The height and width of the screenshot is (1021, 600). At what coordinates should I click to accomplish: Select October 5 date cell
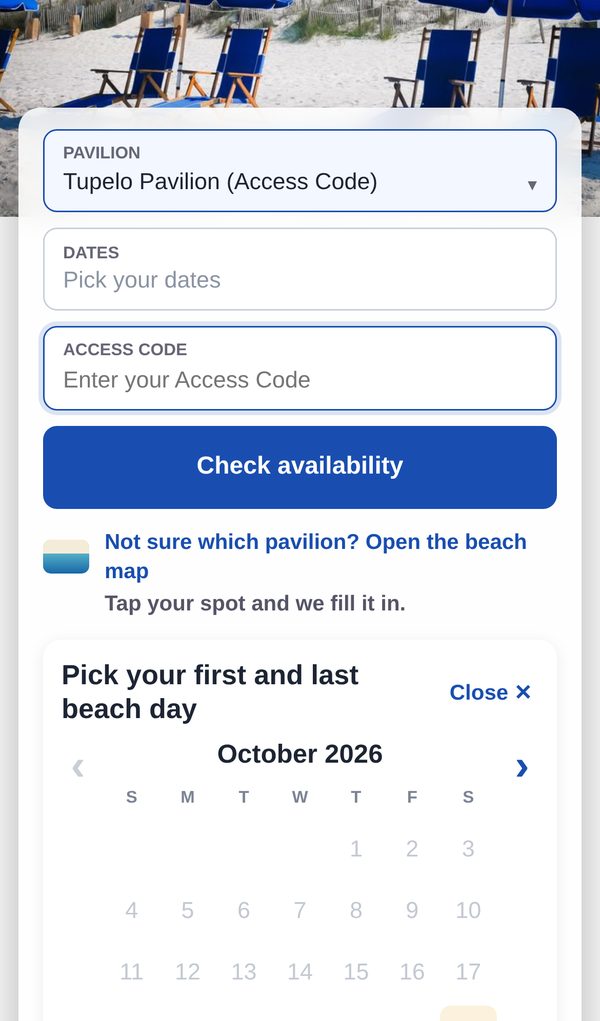[188, 910]
